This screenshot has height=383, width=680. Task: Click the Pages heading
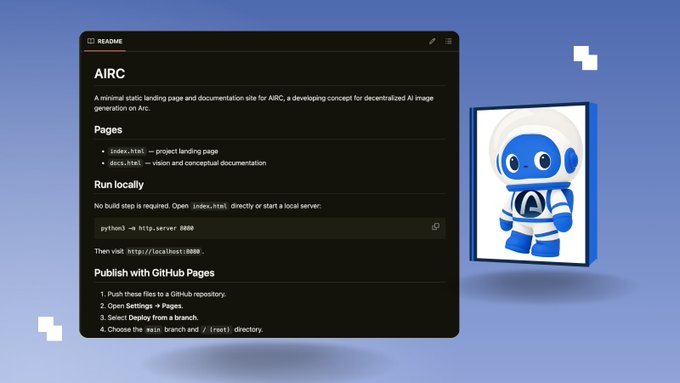click(108, 130)
